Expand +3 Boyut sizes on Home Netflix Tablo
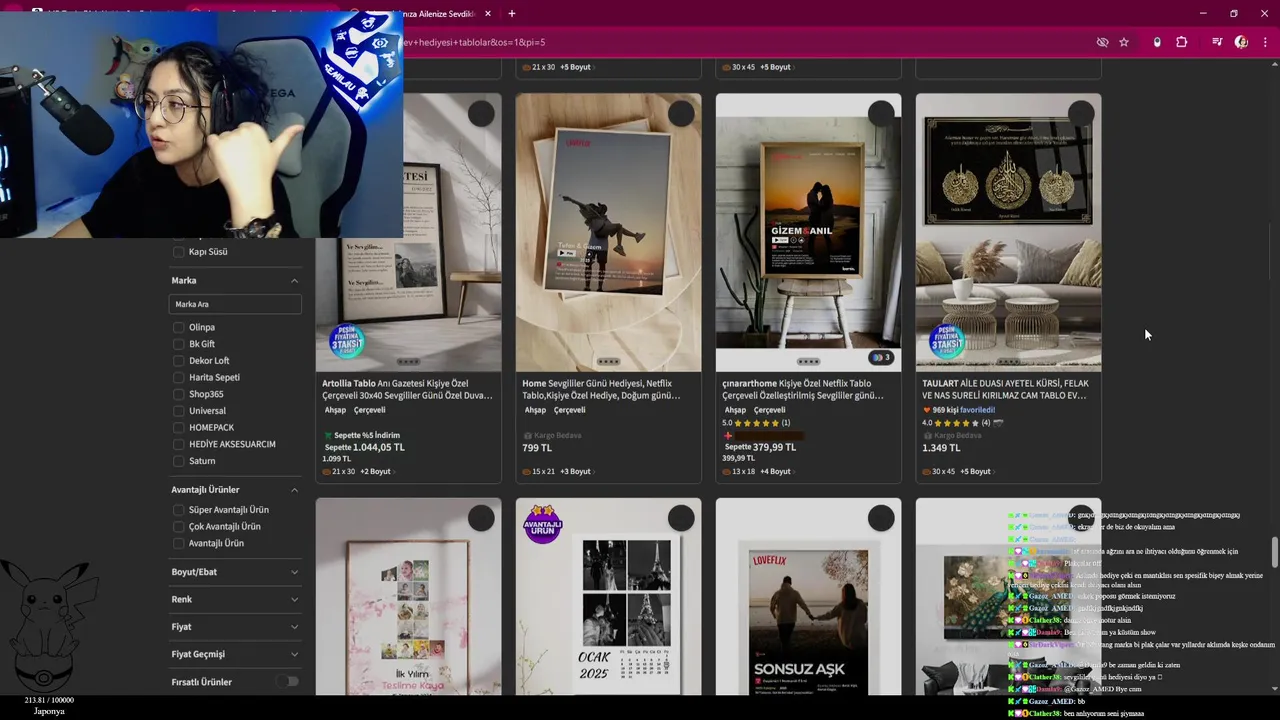1280x720 pixels. pyautogui.click(x=576, y=471)
